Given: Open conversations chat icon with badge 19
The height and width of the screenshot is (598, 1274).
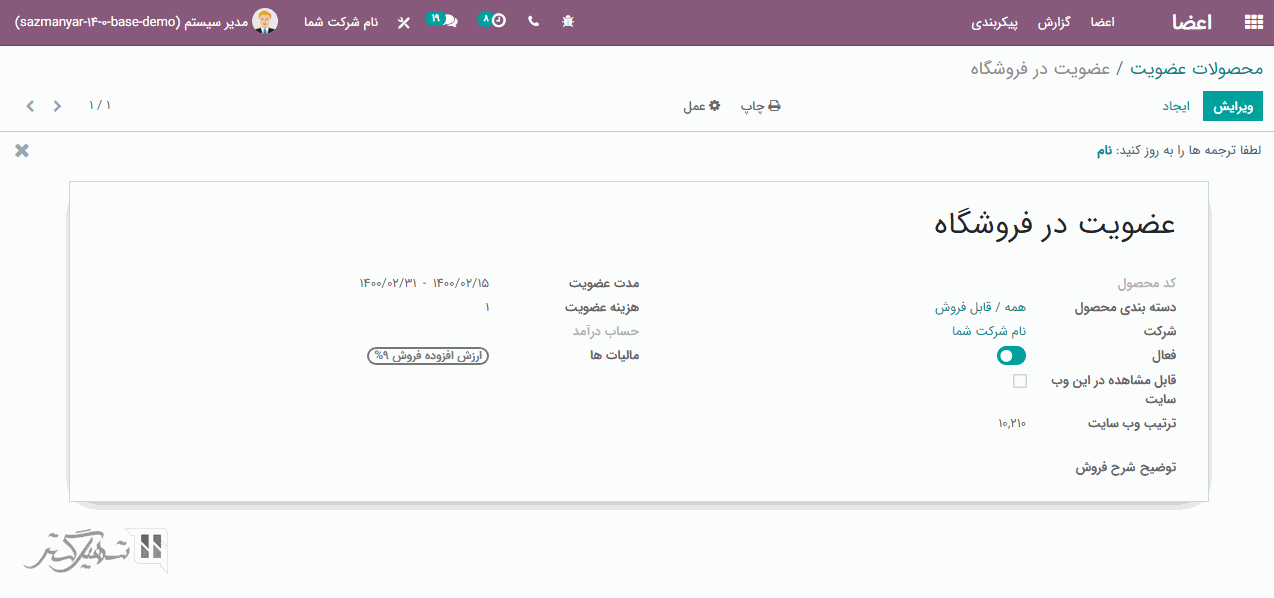Looking at the screenshot, I should coord(444,21).
